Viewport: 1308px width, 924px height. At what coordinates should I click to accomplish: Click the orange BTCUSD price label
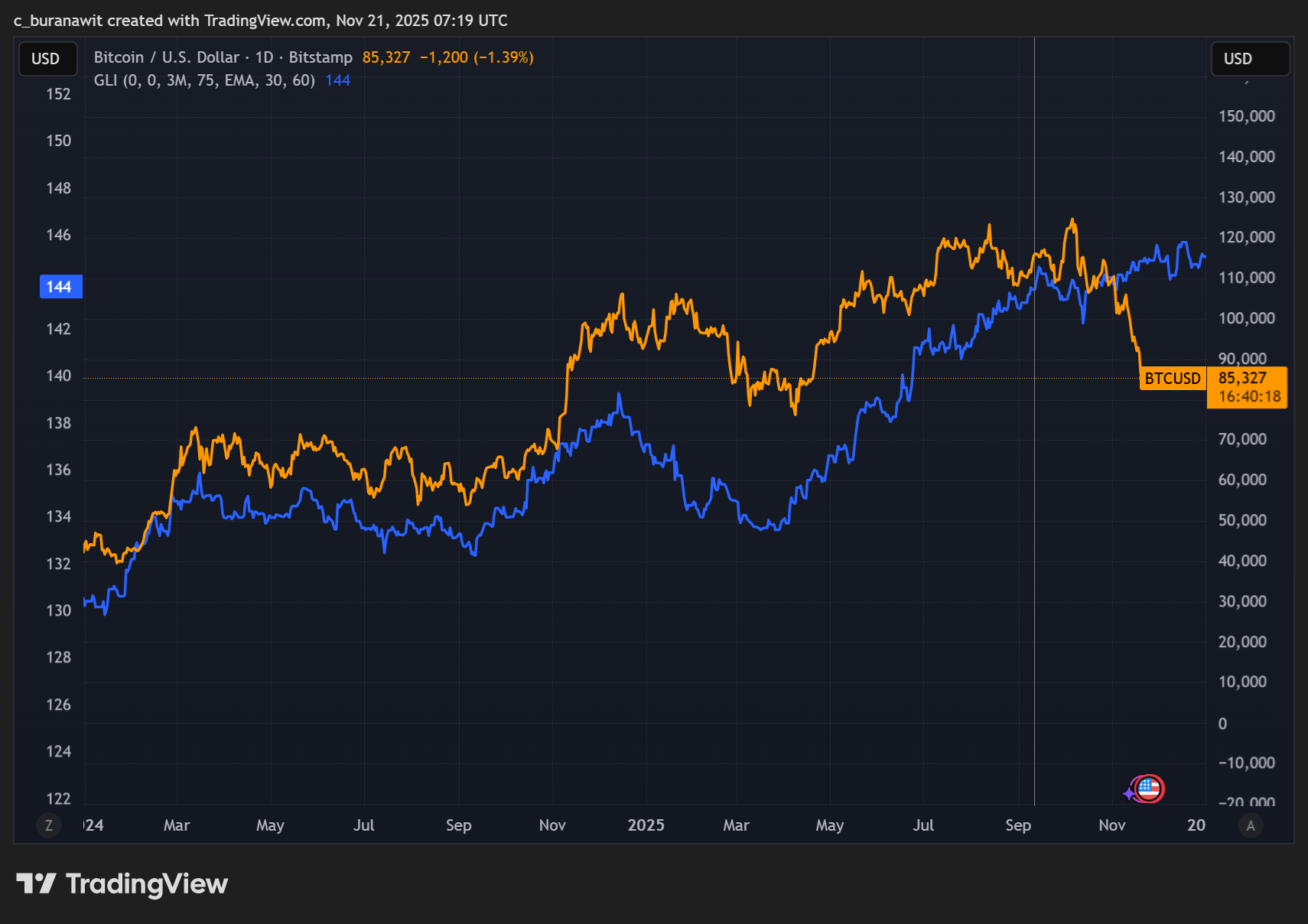pyautogui.click(x=1172, y=379)
